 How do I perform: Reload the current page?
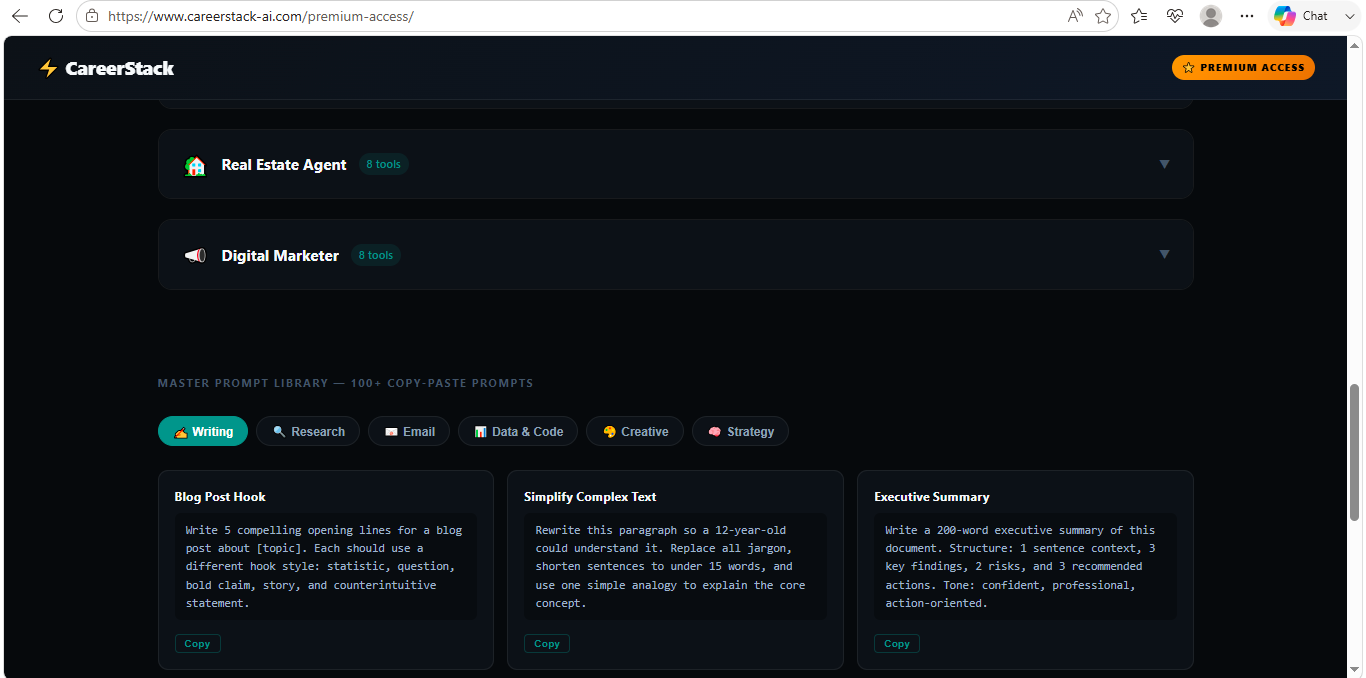coord(56,16)
